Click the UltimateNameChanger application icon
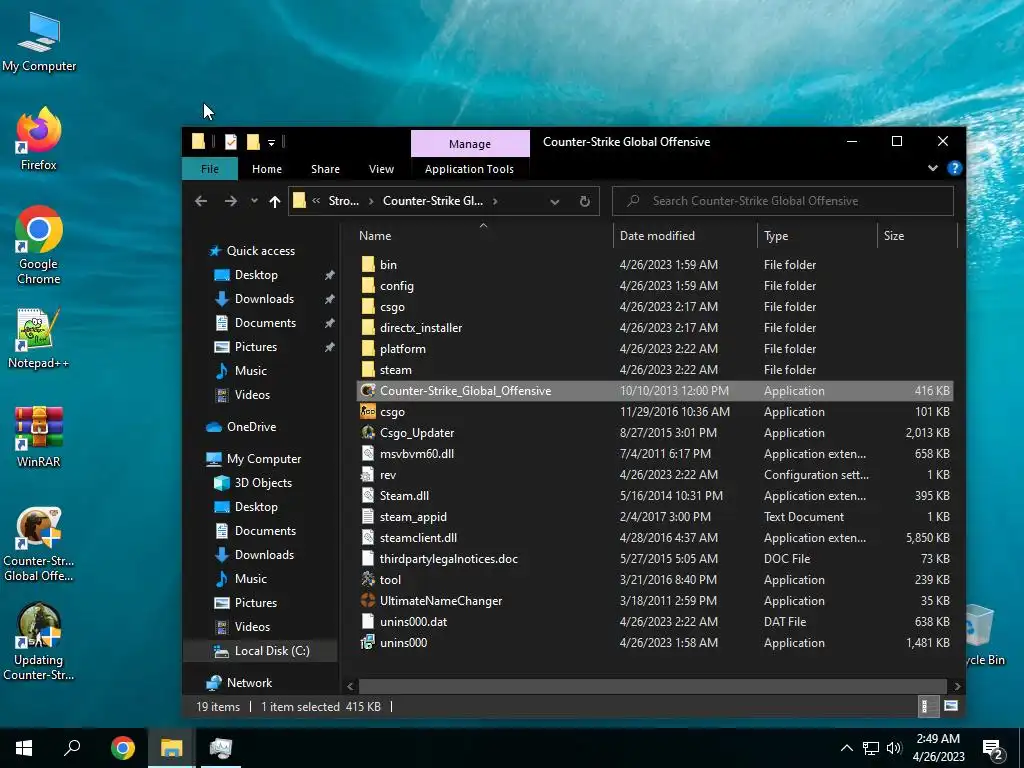 [x=368, y=600]
